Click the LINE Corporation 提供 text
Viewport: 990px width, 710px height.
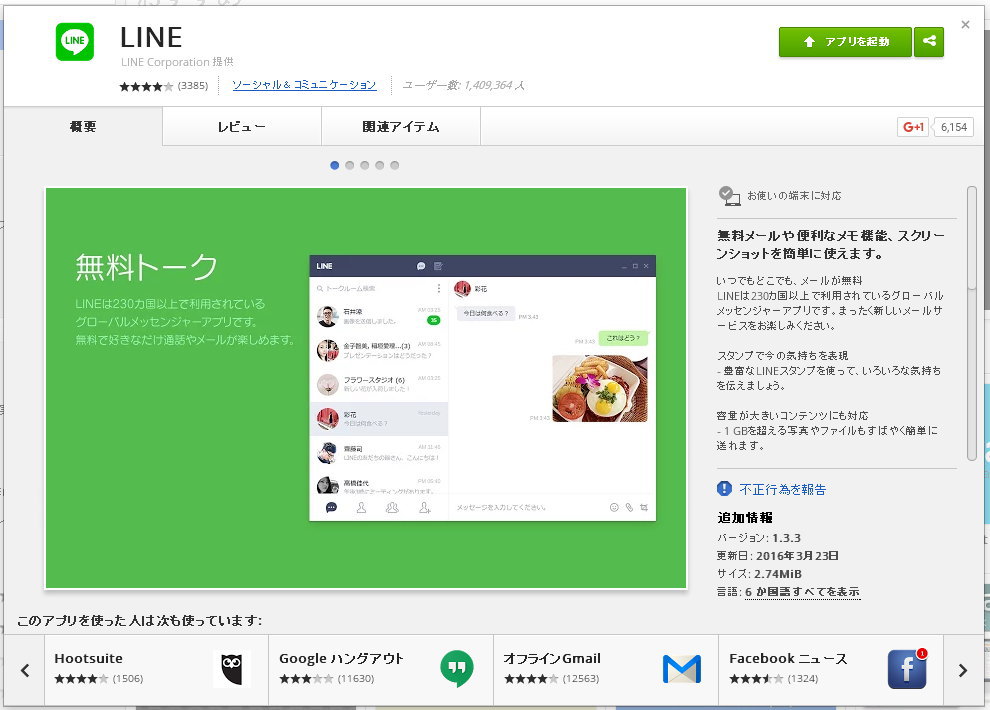click(177, 62)
